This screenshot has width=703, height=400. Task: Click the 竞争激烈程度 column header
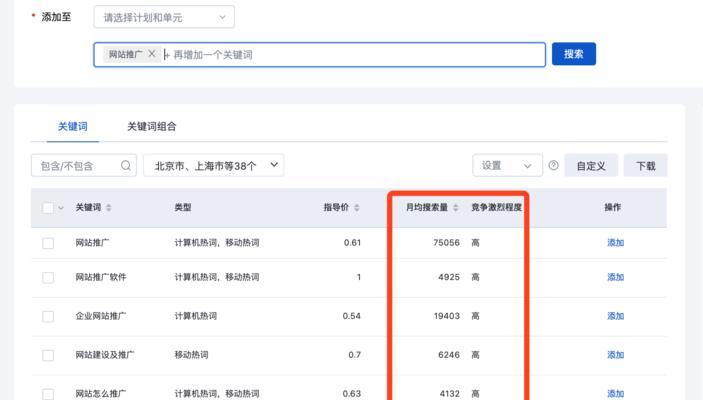coord(496,207)
